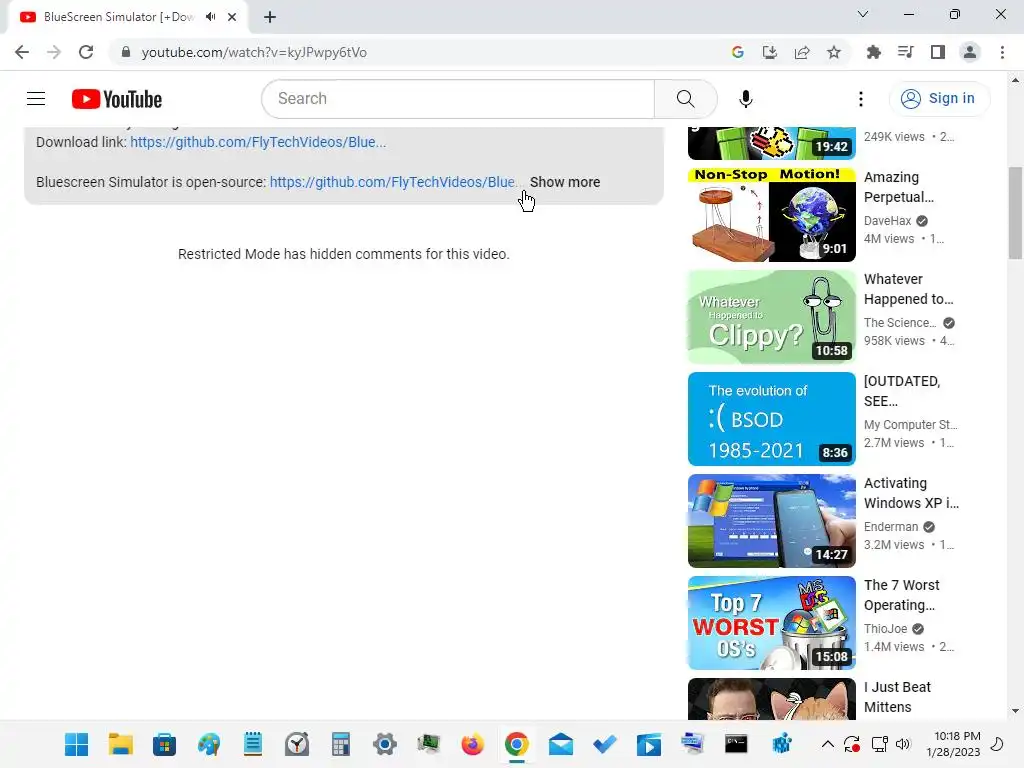The height and width of the screenshot is (768, 1024).
Task: Open File Explorer from taskbar
Action: point(121,744)
